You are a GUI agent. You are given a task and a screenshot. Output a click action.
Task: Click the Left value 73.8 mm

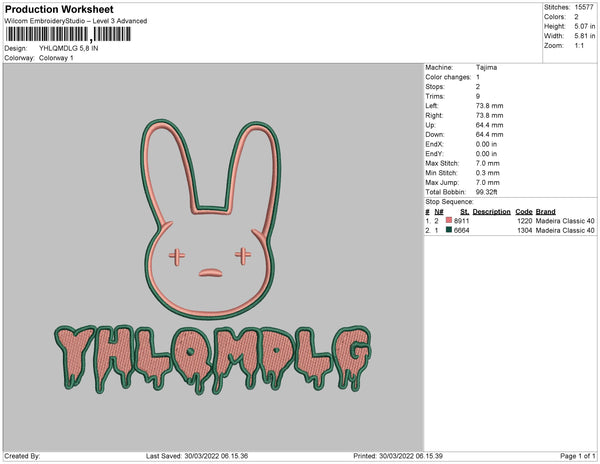(x=489, y=106)
